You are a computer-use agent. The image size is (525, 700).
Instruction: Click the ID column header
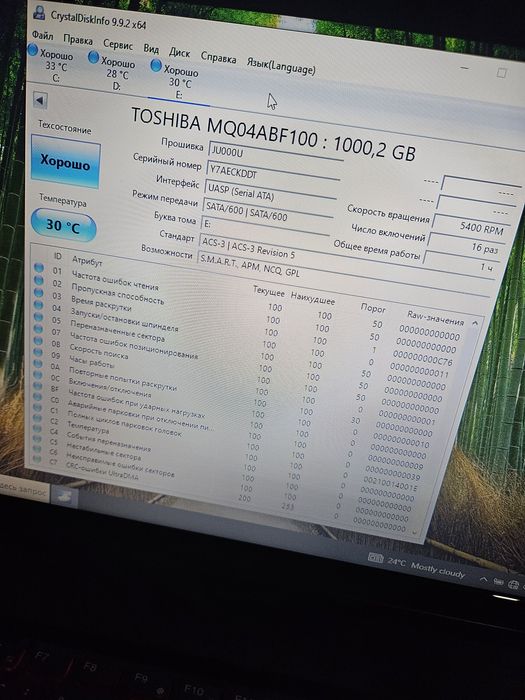[x=58, y=256]
